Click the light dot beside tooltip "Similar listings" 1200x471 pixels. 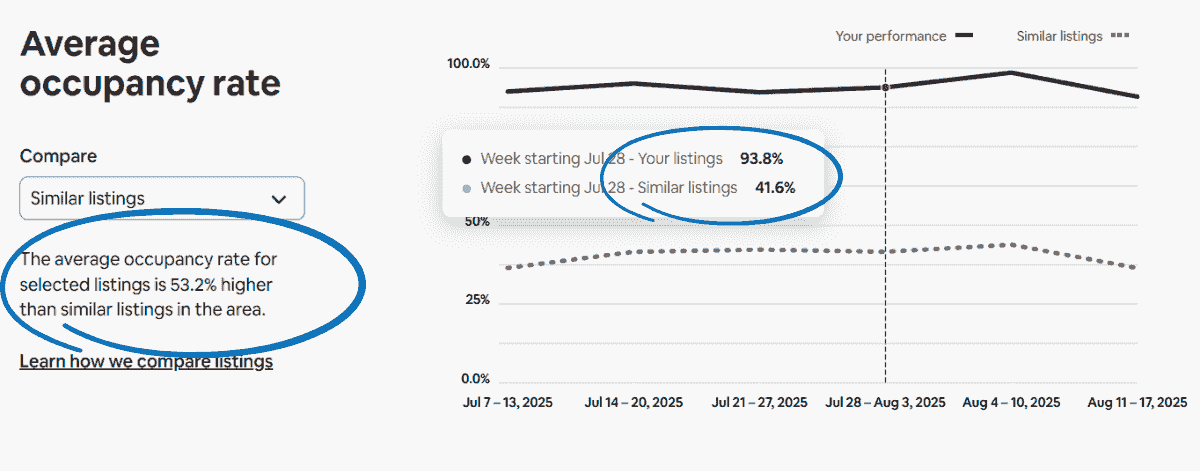(467, 188)
